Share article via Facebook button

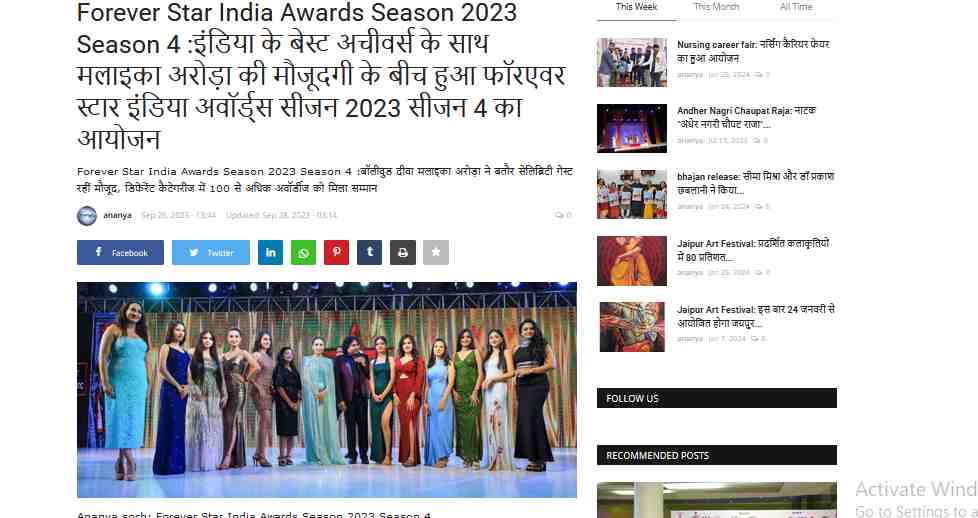120,253
